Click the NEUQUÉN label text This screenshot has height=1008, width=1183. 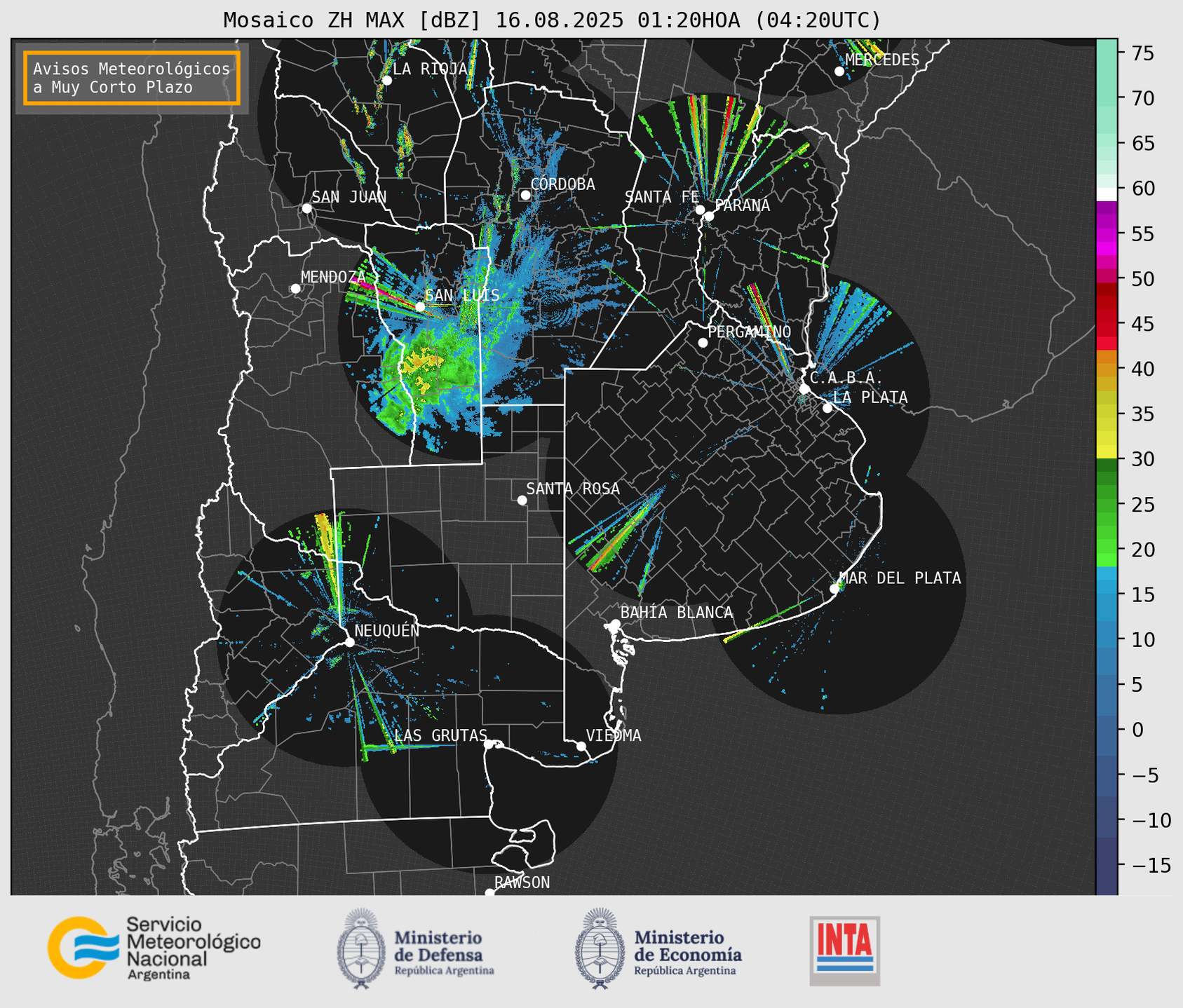(387, 630)
